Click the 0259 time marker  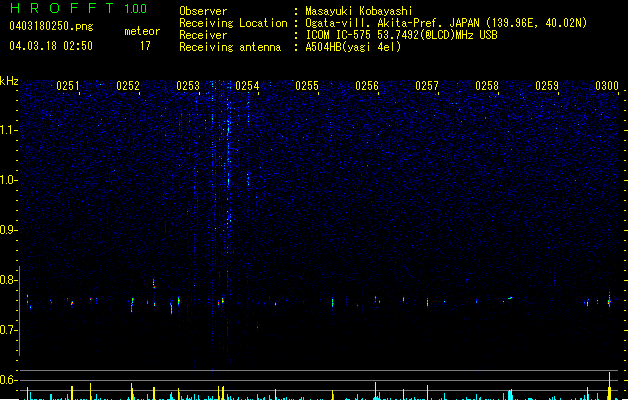click(x=547, y=86)
